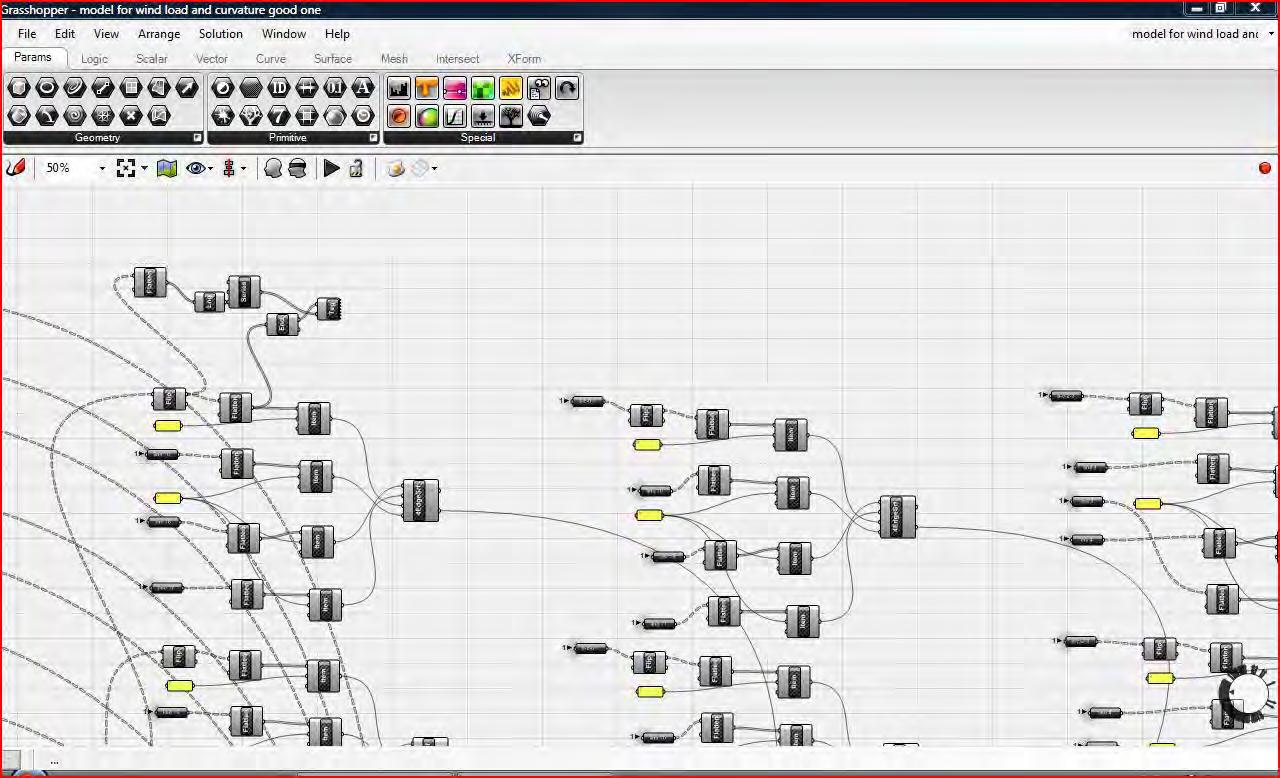Image resolution: width=1280 pixels, height=778 pixels.
Task: Open the preview spheres dropdown arrow
Action: click(x=434, y=169)
